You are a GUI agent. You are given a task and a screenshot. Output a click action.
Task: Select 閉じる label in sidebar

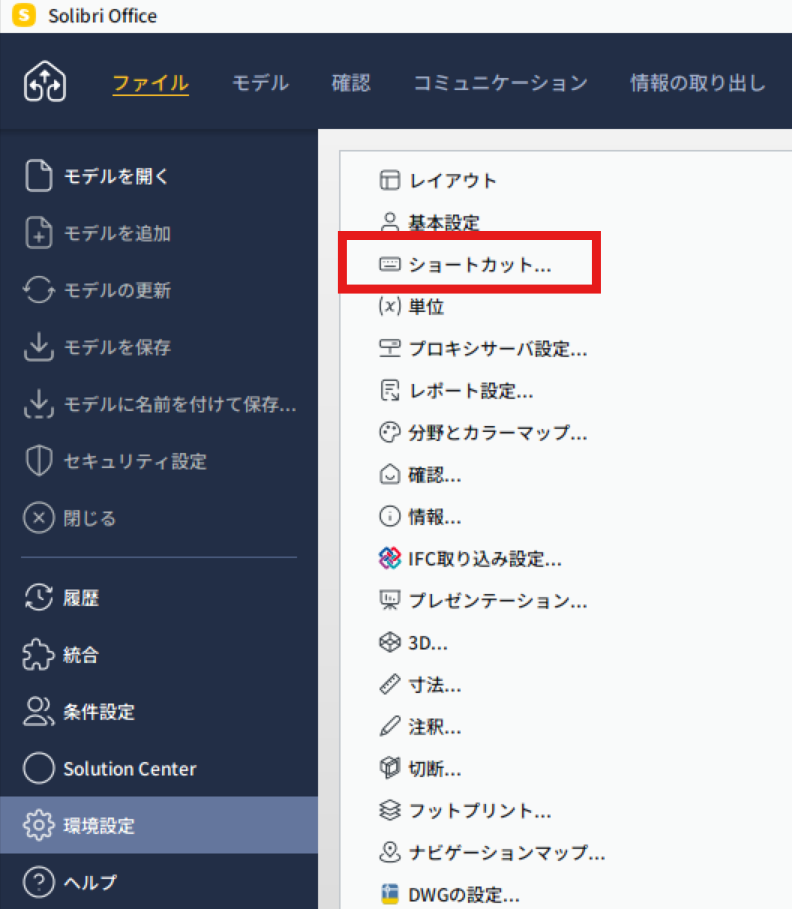pos(90,518)
